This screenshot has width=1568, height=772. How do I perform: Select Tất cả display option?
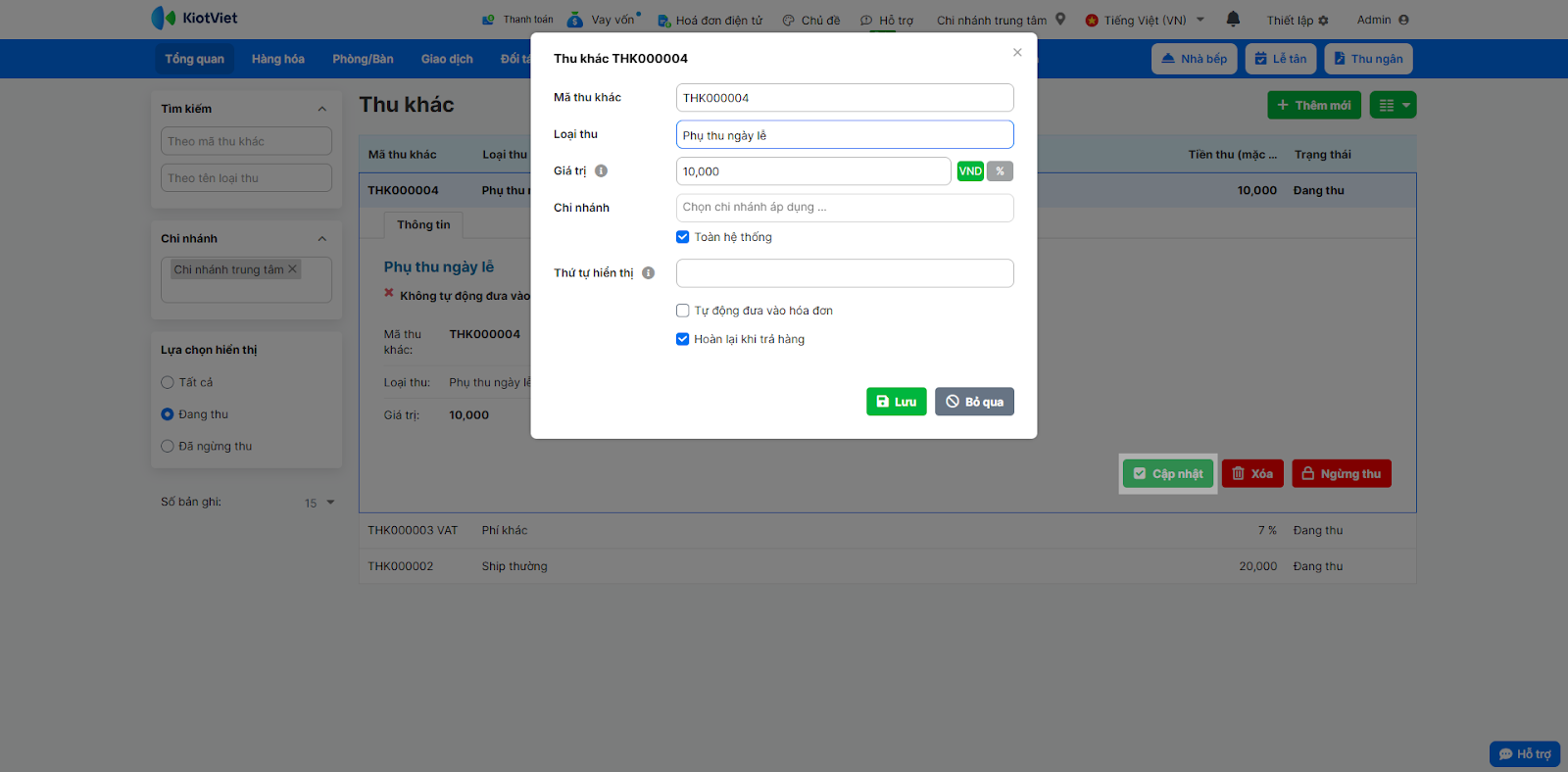point(168,383)
